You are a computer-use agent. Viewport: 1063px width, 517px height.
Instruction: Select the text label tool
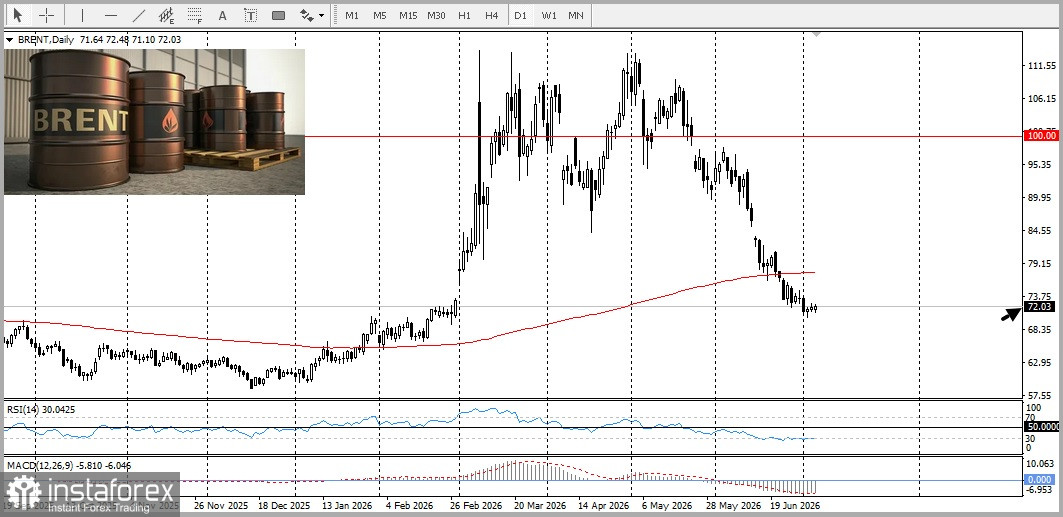251,15
